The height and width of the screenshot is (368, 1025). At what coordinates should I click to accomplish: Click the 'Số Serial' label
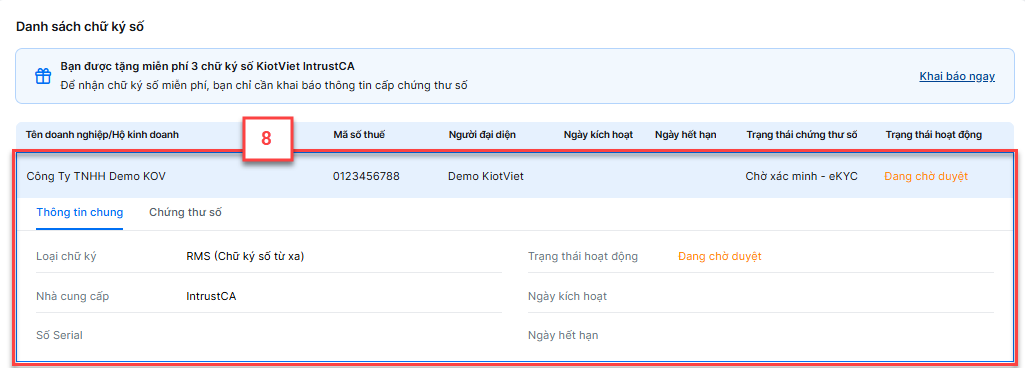[59, 335]
